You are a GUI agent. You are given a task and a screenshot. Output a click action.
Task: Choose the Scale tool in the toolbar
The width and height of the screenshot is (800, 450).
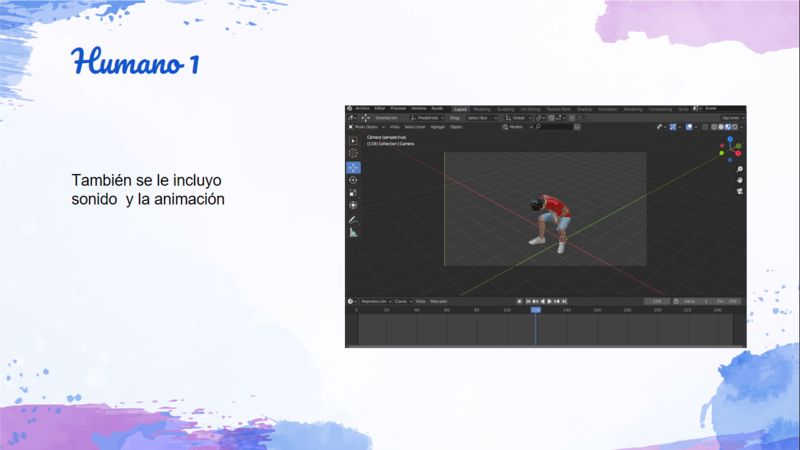point(353,193)
